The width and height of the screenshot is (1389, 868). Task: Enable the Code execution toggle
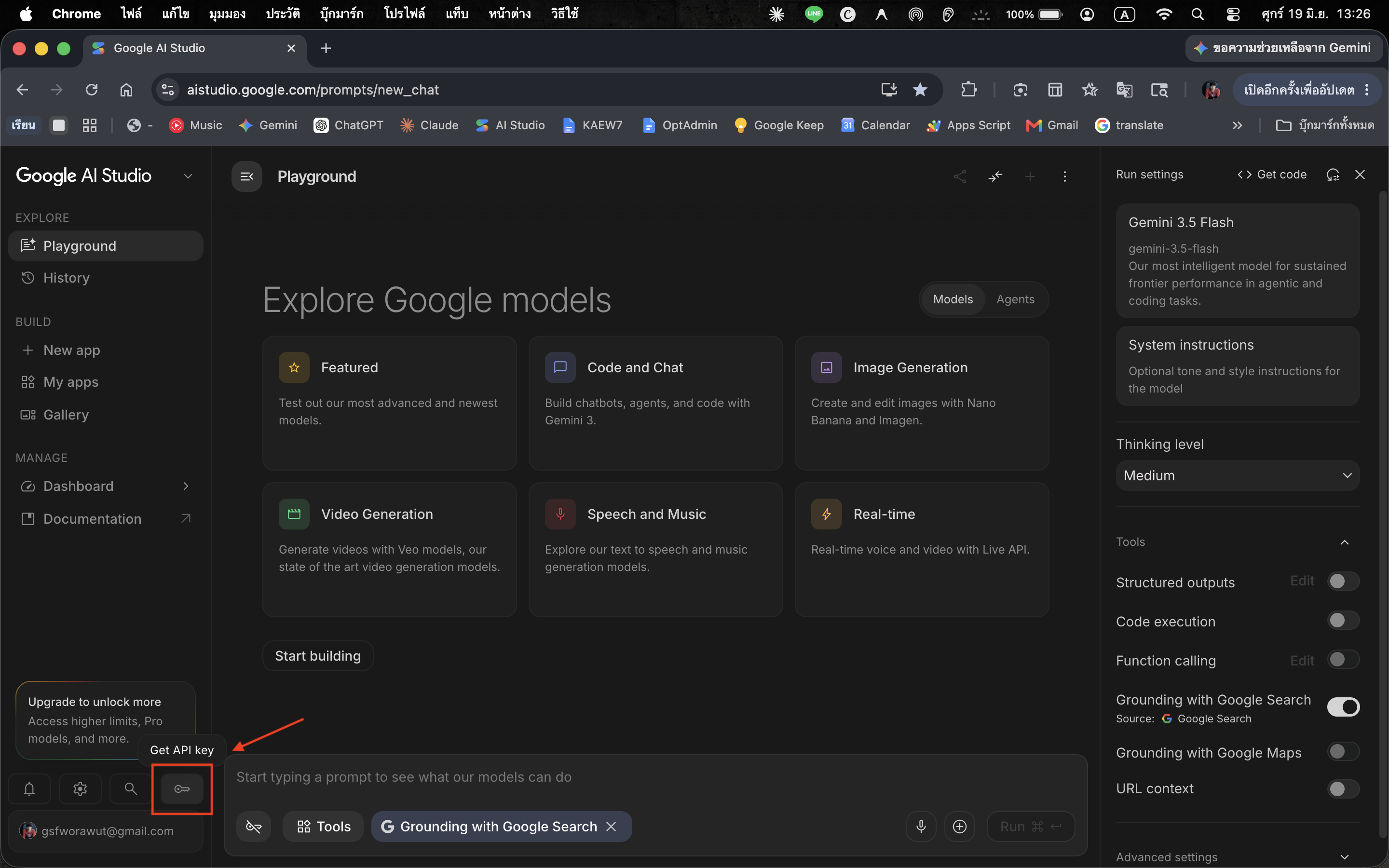(1343, 621)
